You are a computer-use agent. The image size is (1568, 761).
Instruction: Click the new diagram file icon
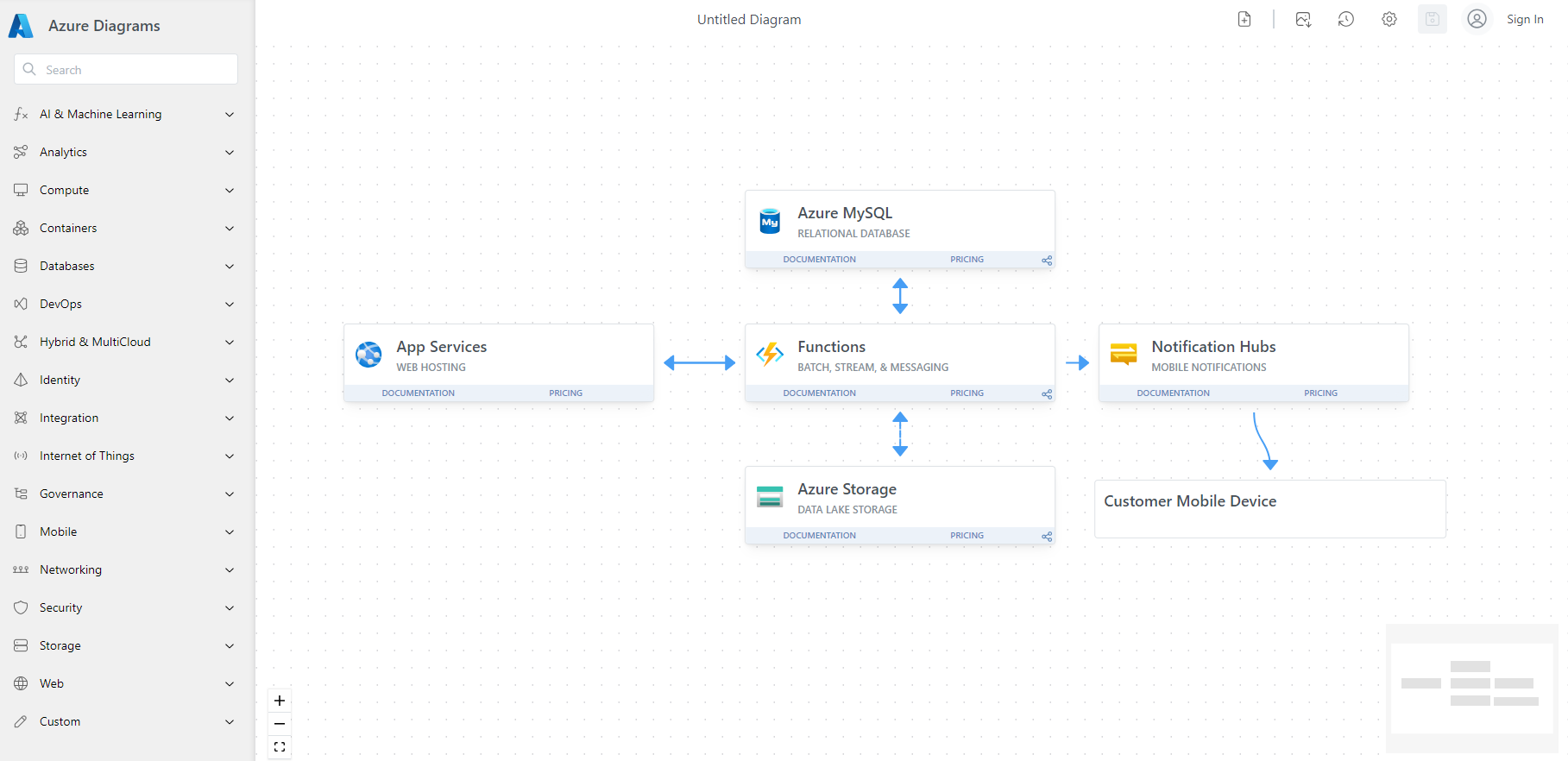[x=1244, y=19]
